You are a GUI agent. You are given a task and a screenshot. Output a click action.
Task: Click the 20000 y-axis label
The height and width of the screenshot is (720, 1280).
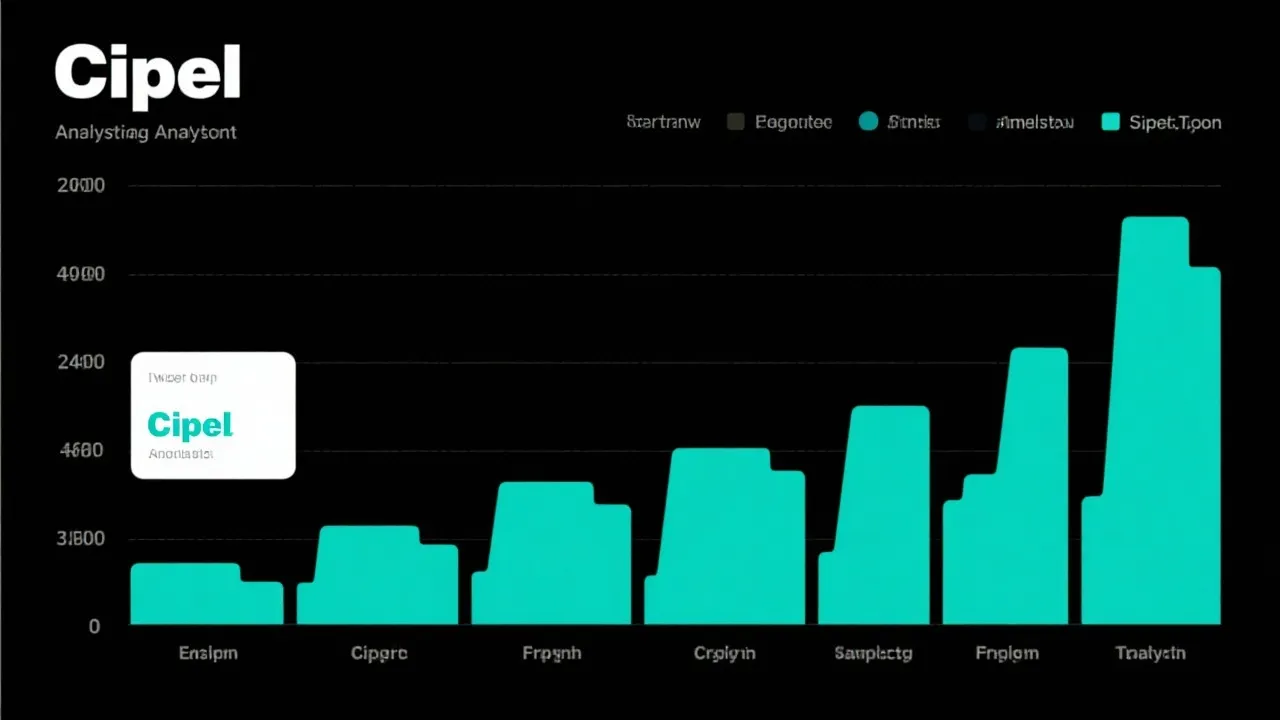click(x=81, y=186)
